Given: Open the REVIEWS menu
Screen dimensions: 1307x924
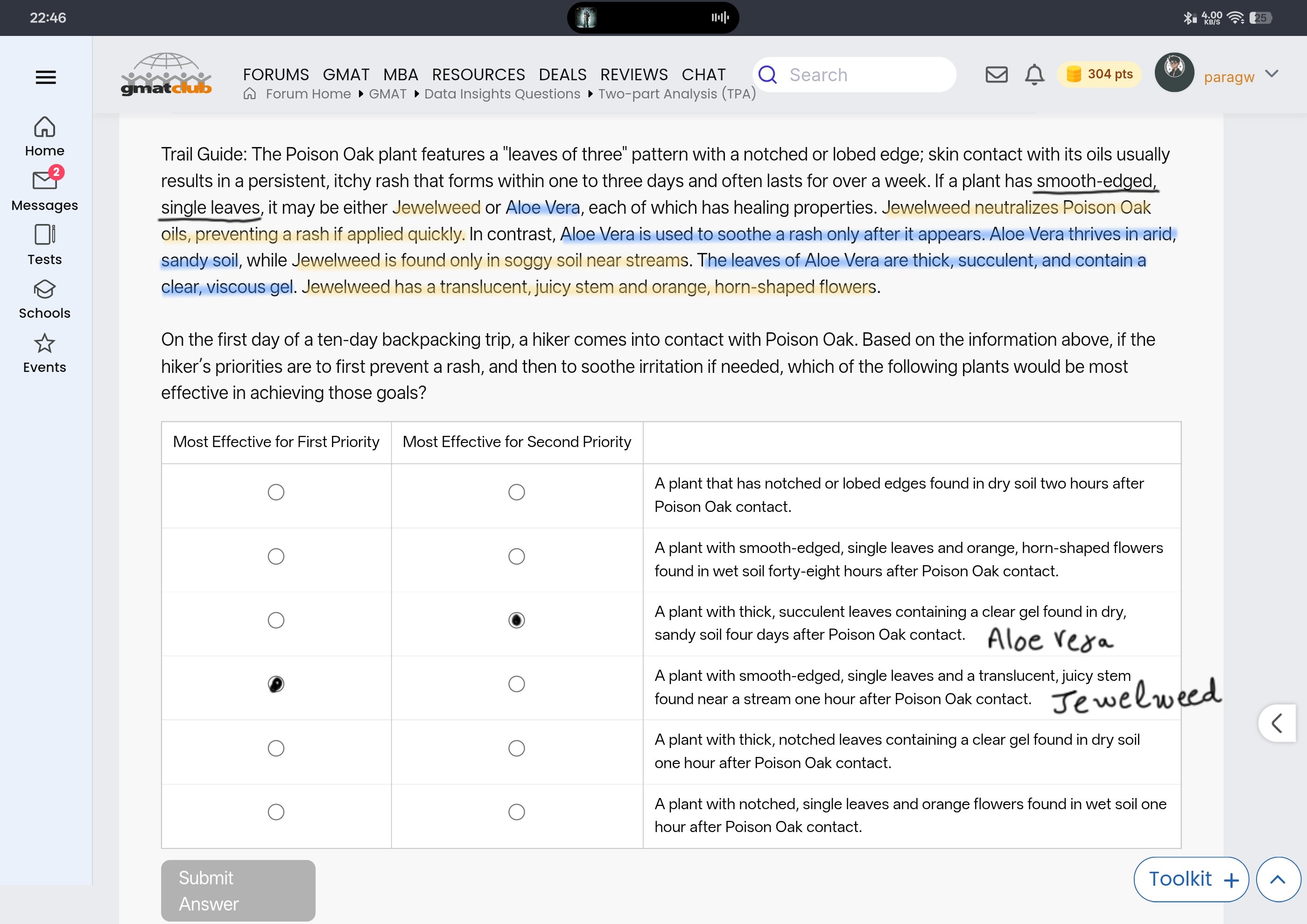Looking at the screenshot, I should point(634,75).
